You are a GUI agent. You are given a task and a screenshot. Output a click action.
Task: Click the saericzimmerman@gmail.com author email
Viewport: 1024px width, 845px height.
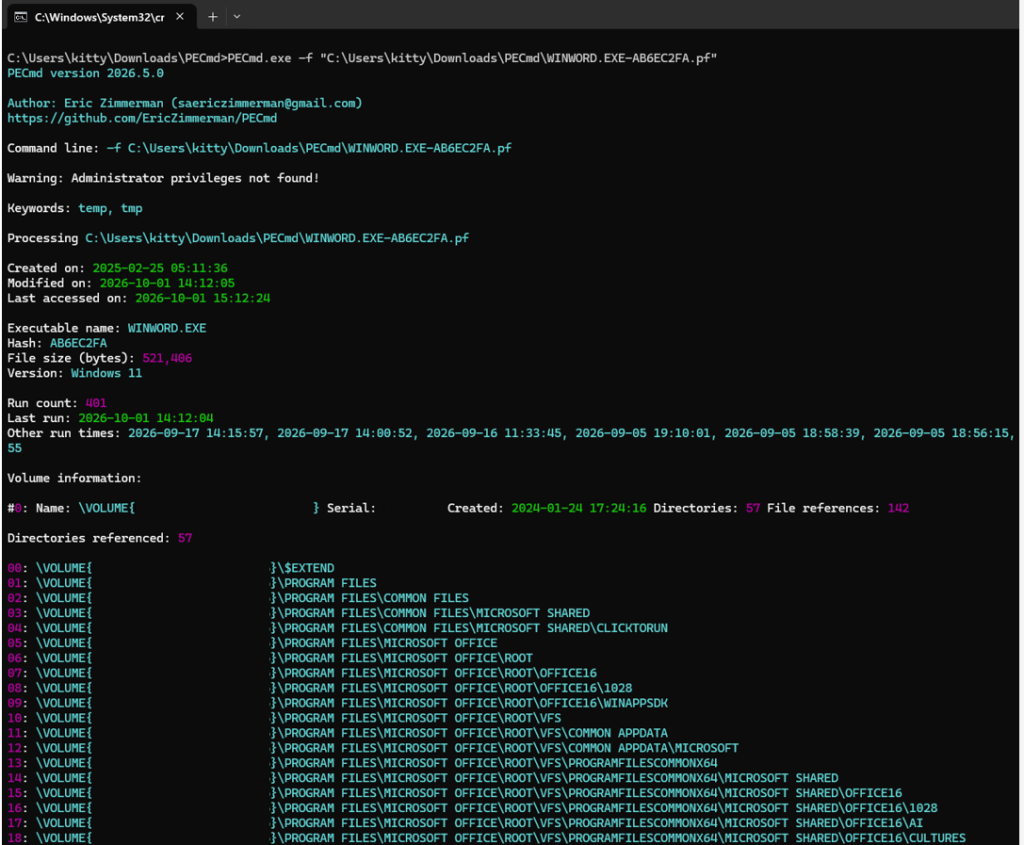266,103
